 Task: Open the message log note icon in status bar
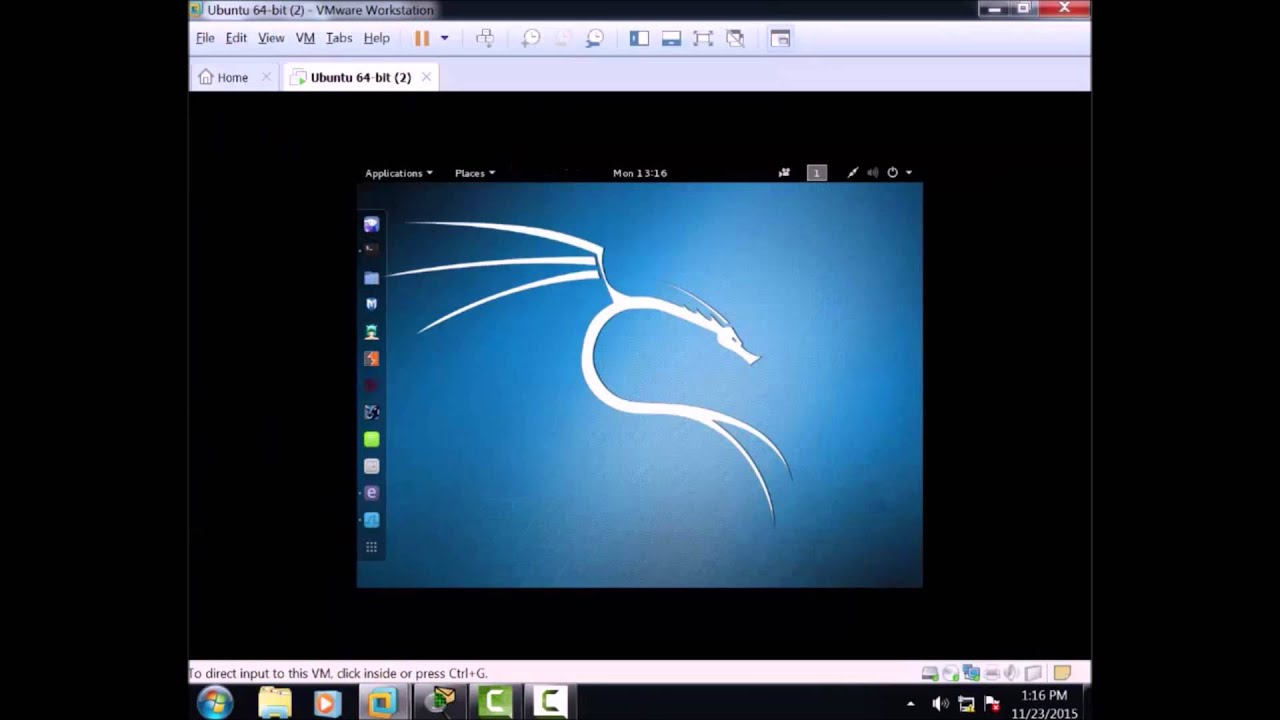pos(1062,674)
